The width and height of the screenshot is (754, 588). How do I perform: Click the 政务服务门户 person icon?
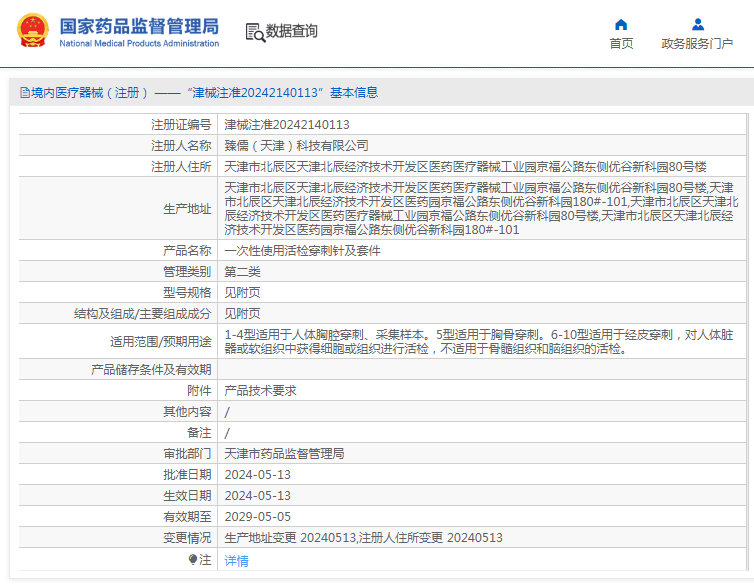point(697,24)
